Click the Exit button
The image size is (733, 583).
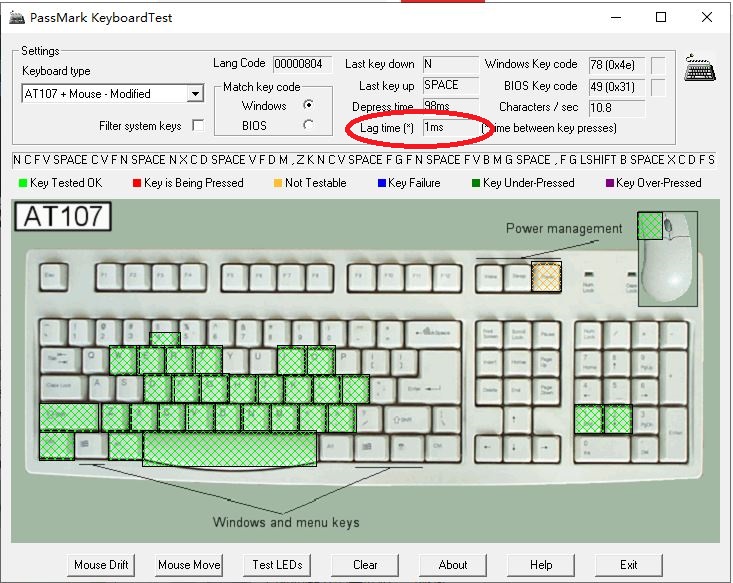[x=629, y=565]
